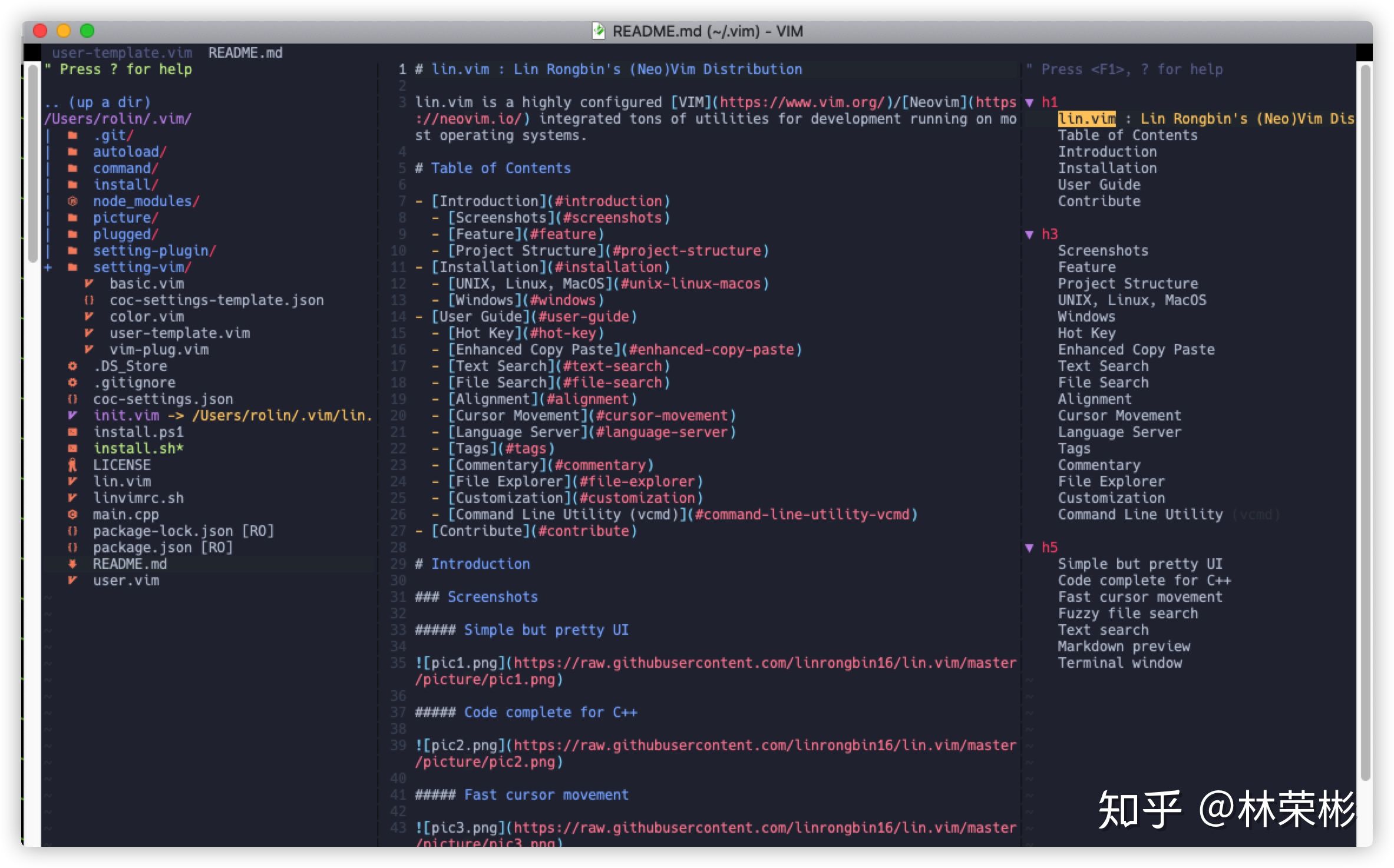Image resolution: width=1394 pixels, height=868 pixels.
Task: Collapse the h1 section in the tagbar
Action: pyautogui.click(x=1029, y=102)
